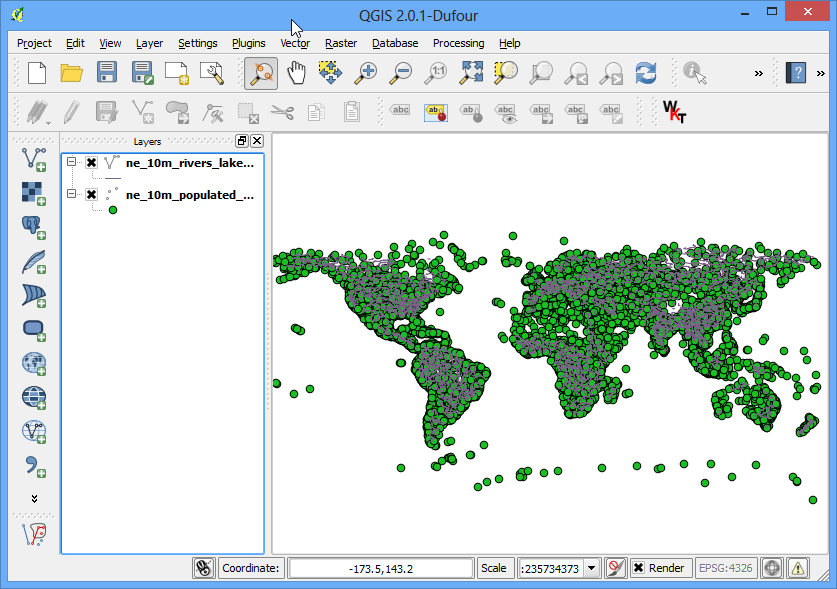Click the bottom sidebar vector tool icon
Viewport: 837px width, 589px height.
pyautogui.click(x=34, y=534)
